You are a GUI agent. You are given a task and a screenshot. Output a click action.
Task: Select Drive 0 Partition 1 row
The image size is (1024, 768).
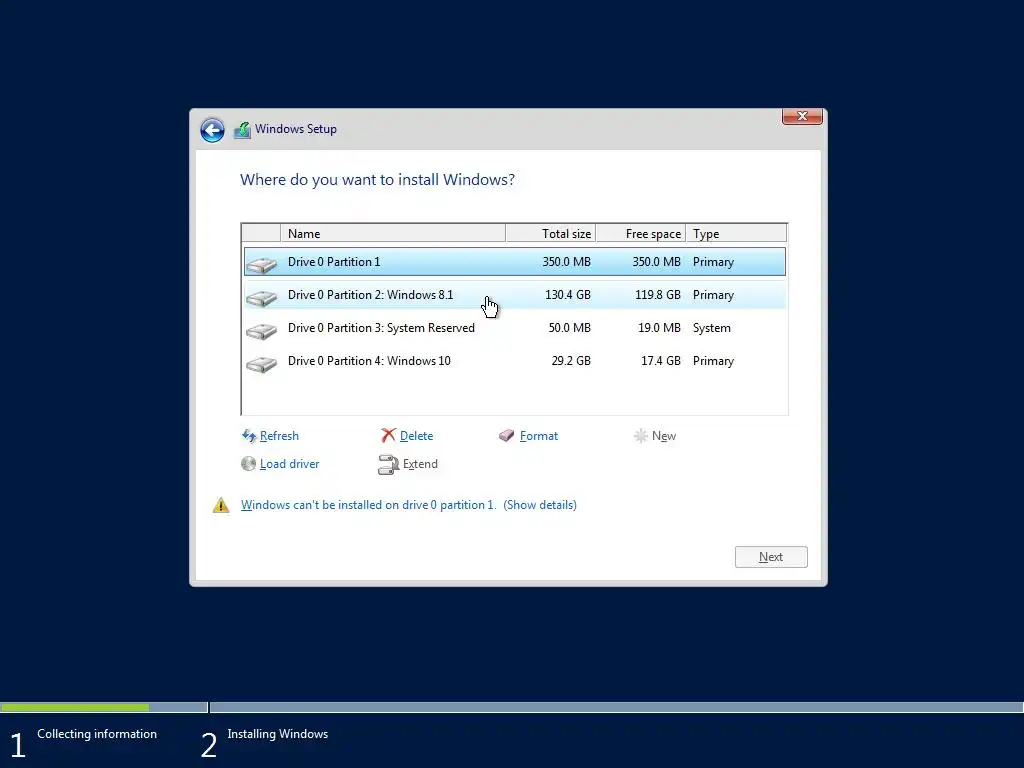[515, 262]
